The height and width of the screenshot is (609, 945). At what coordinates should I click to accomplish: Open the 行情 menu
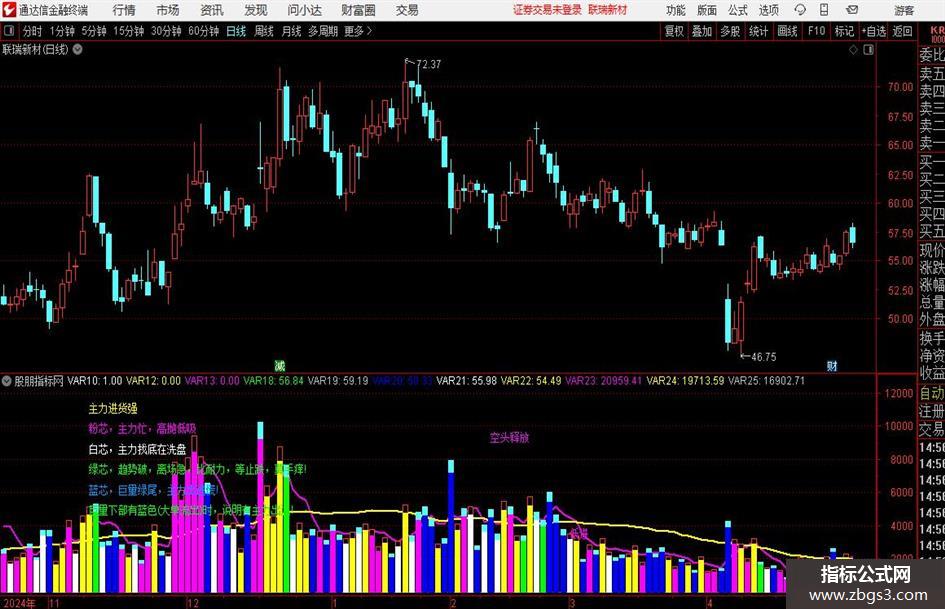pyautogui.click(x=124, y=10)
